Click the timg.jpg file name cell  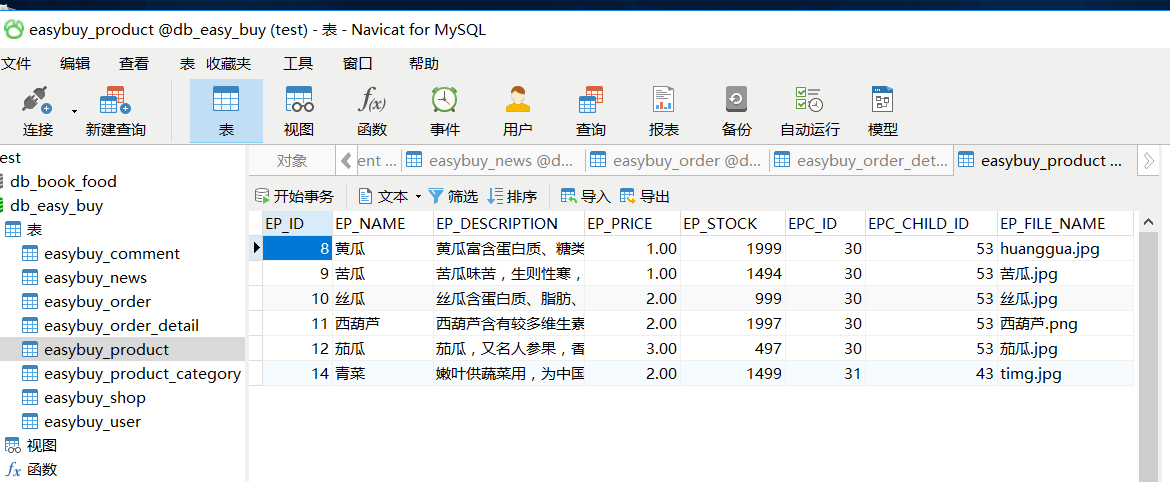click(x=1065, y=374)
